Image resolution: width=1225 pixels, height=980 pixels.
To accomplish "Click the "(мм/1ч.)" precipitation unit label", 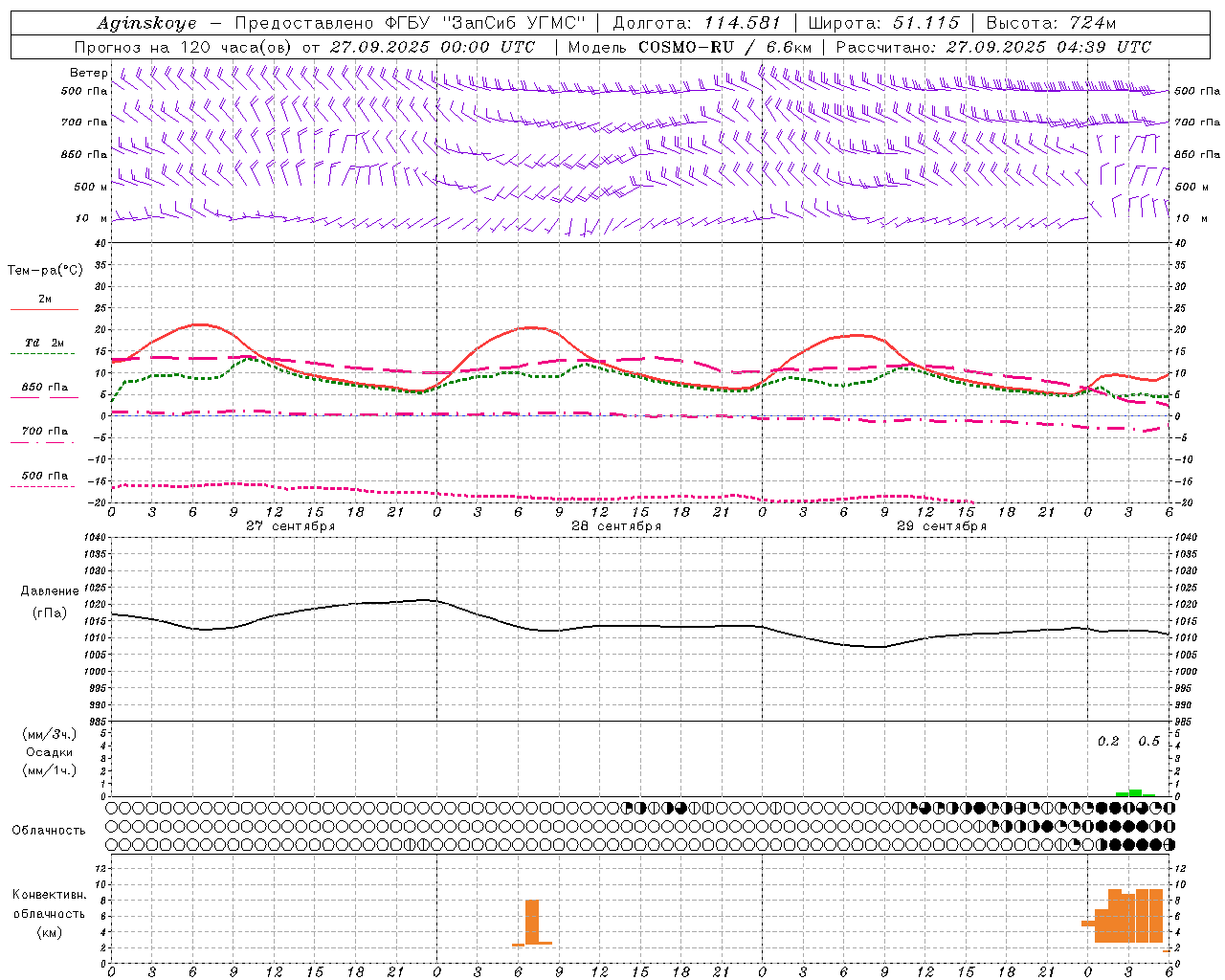I will pyautogui.click(x=50, y=770).
